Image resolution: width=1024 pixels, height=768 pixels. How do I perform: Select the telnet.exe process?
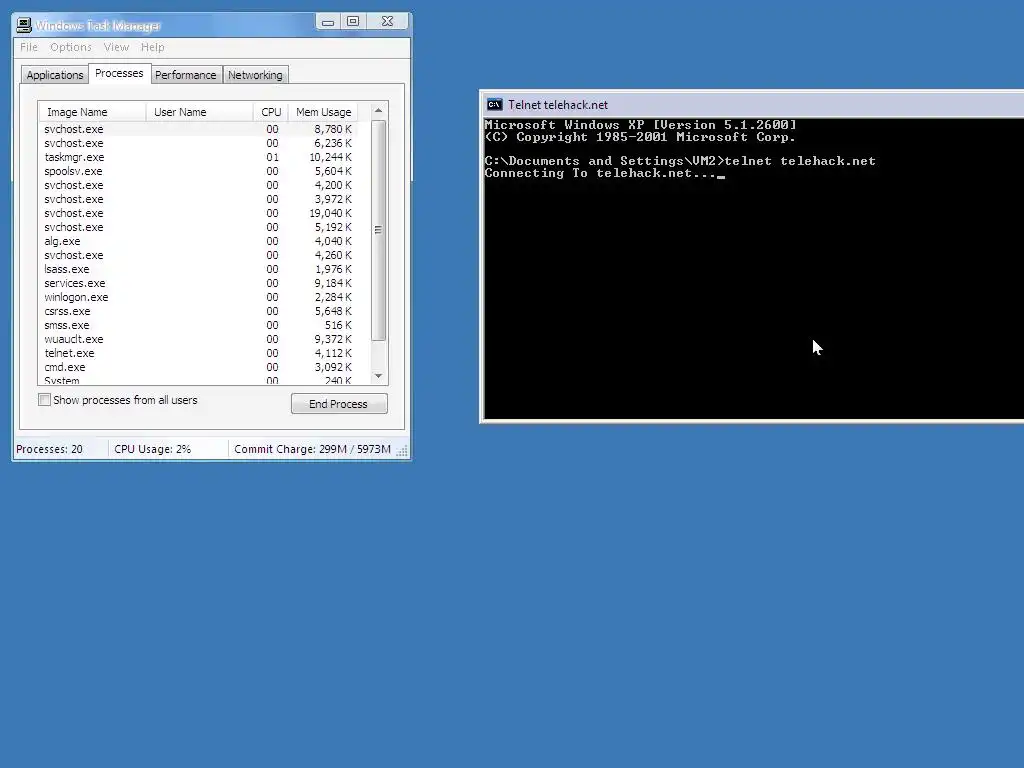(x=199, y=353)
